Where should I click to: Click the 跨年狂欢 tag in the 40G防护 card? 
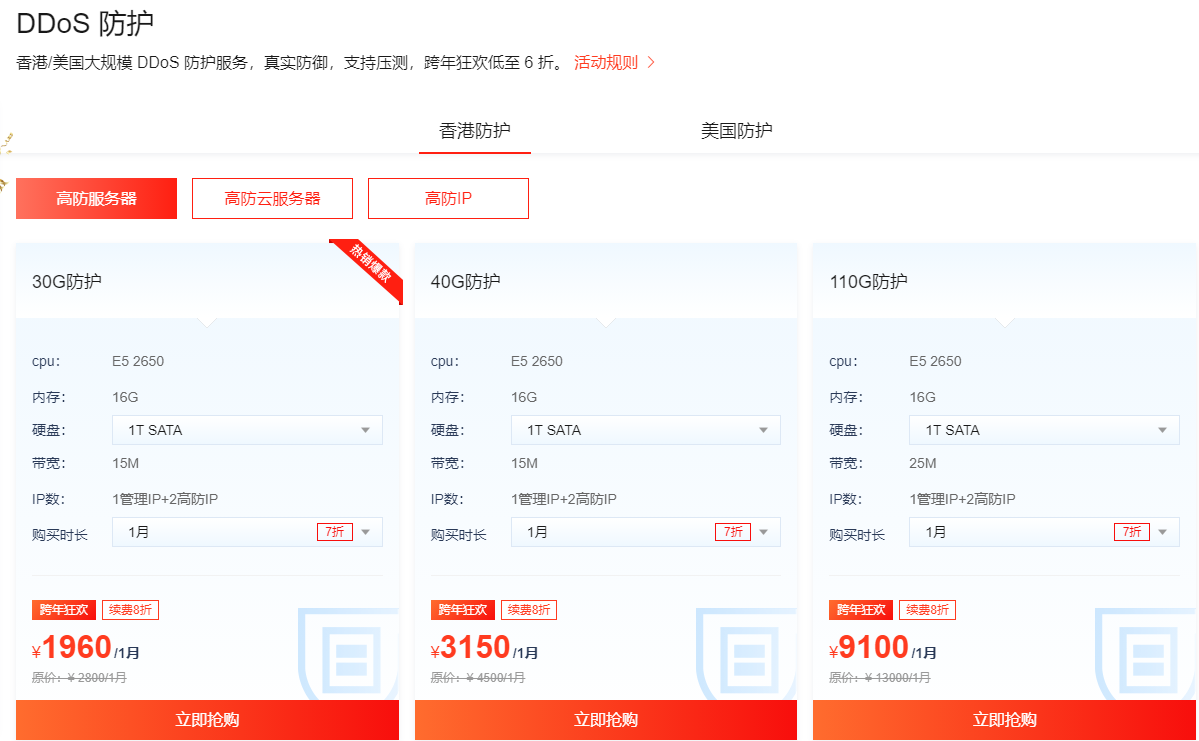463,609
